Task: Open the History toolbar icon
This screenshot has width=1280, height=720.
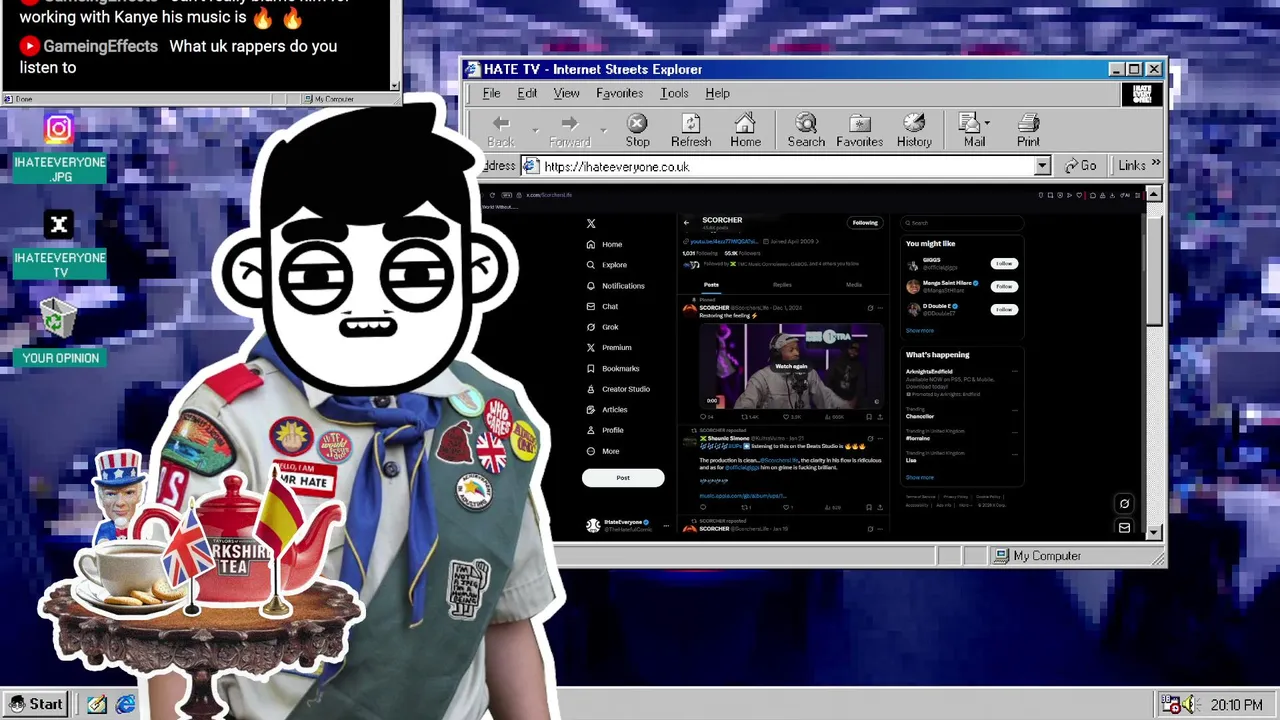Action: 914,123
